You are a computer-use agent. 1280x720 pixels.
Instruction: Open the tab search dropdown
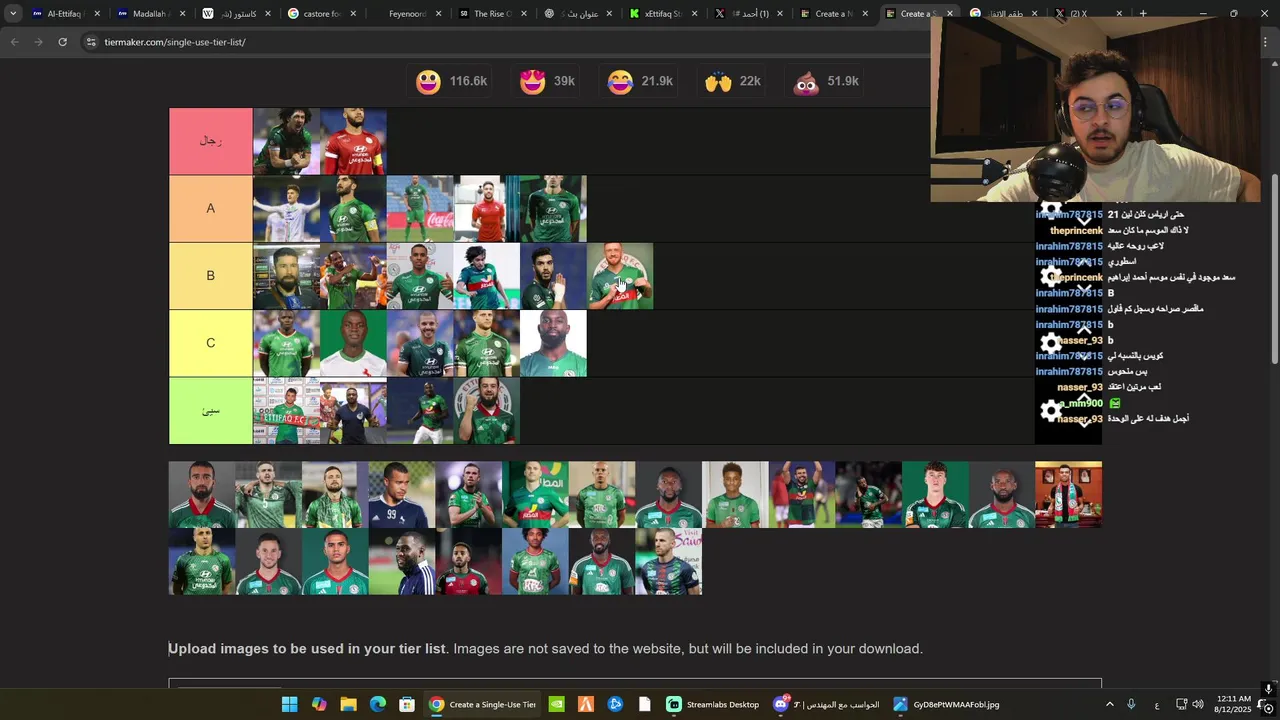click(12, 13)
